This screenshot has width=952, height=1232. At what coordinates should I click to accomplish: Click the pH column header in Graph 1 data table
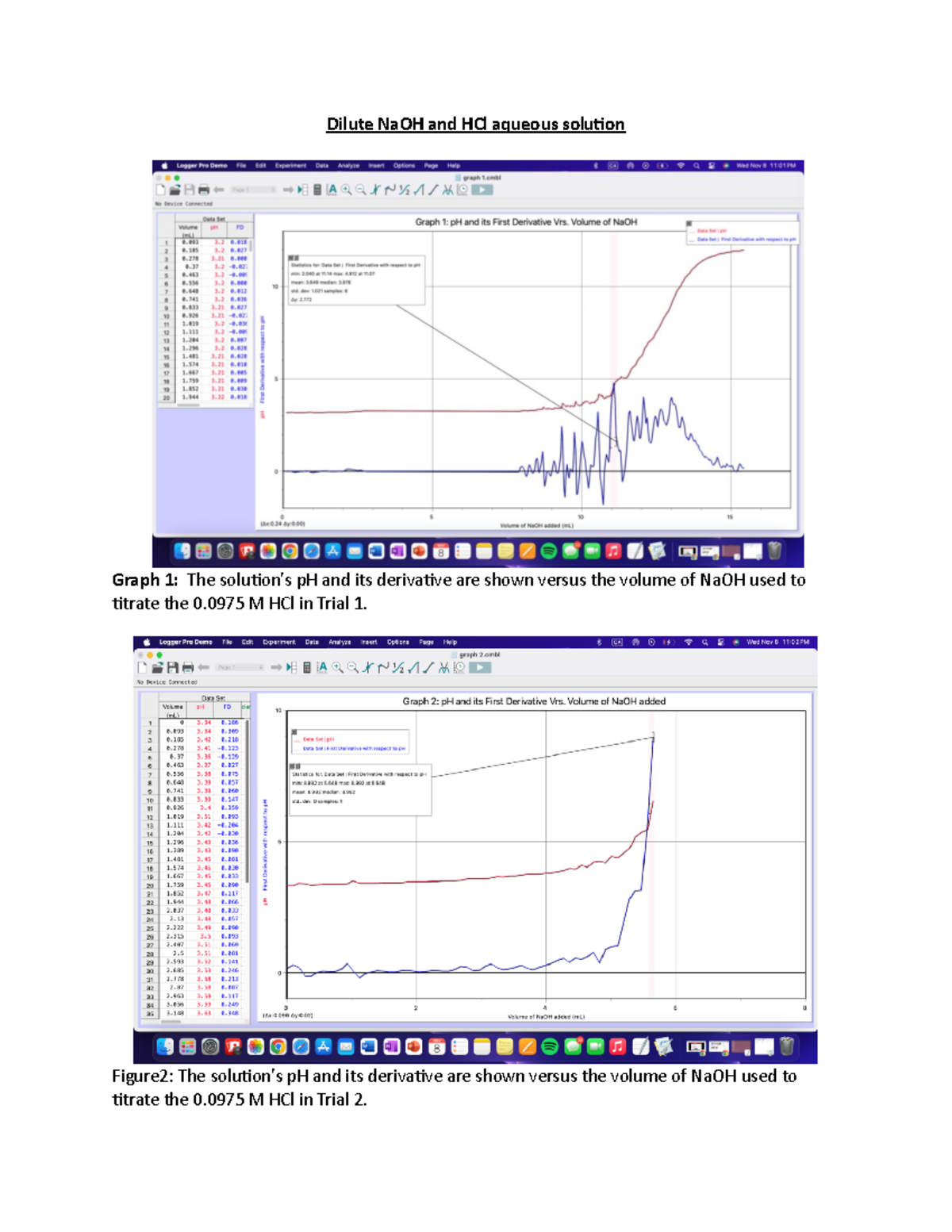[214, 228]
